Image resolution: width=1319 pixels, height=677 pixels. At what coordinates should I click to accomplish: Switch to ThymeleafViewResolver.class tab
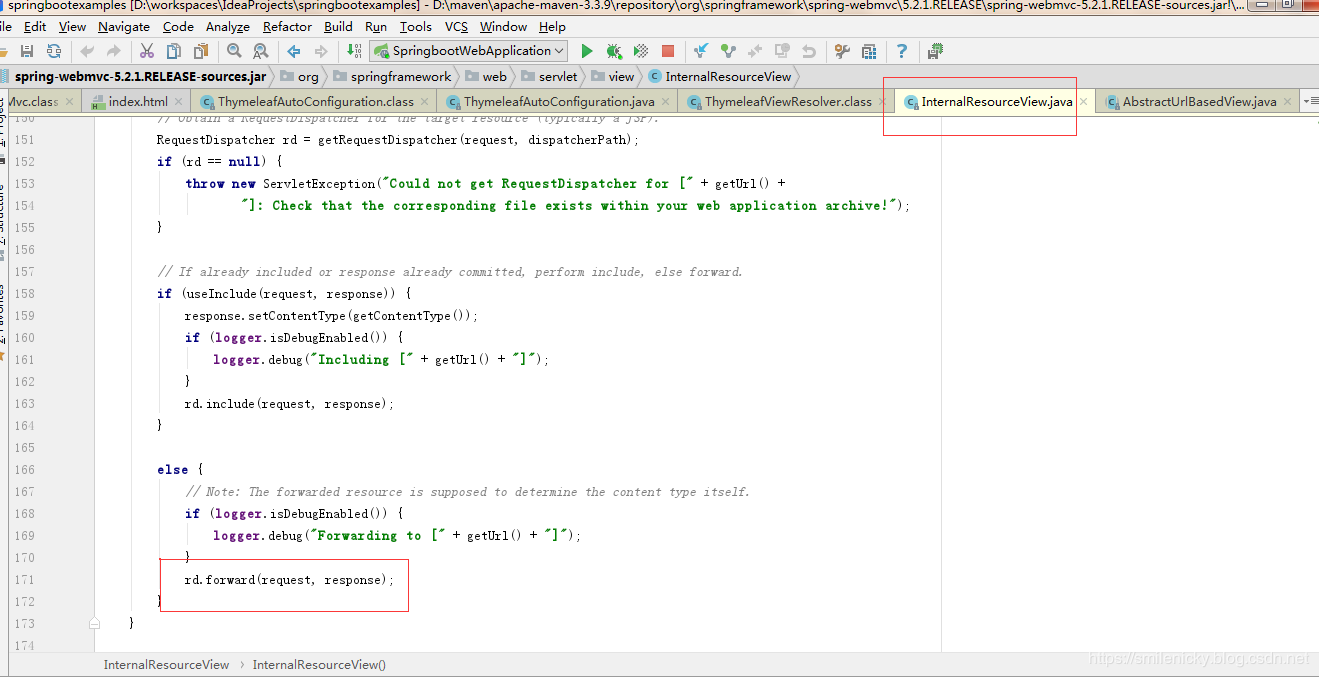[x=788, y=102]
